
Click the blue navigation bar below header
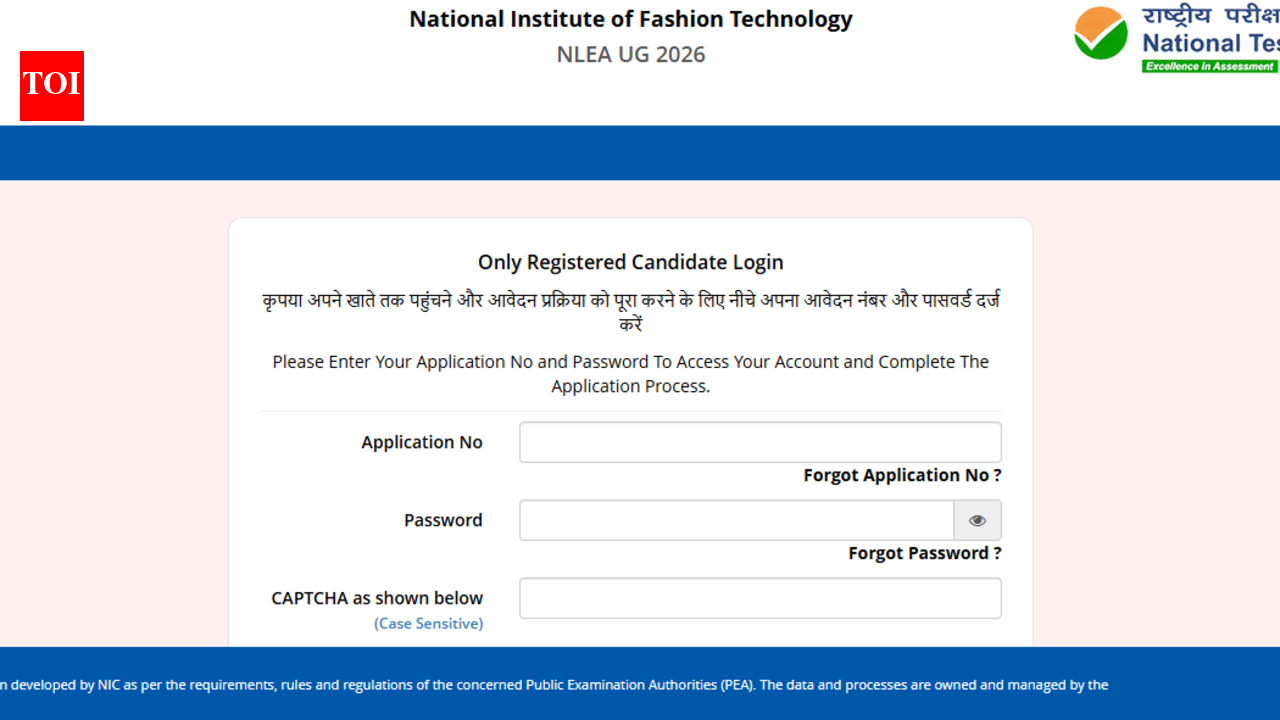(x=640, y=153)
